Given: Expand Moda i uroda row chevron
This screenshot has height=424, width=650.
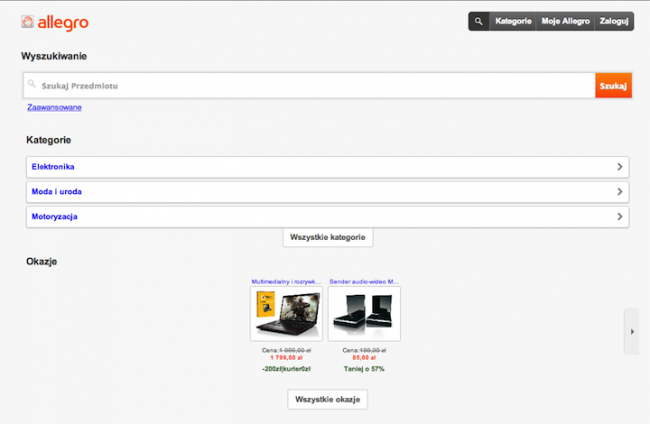Looking at the screenshot, I should 620,191.
